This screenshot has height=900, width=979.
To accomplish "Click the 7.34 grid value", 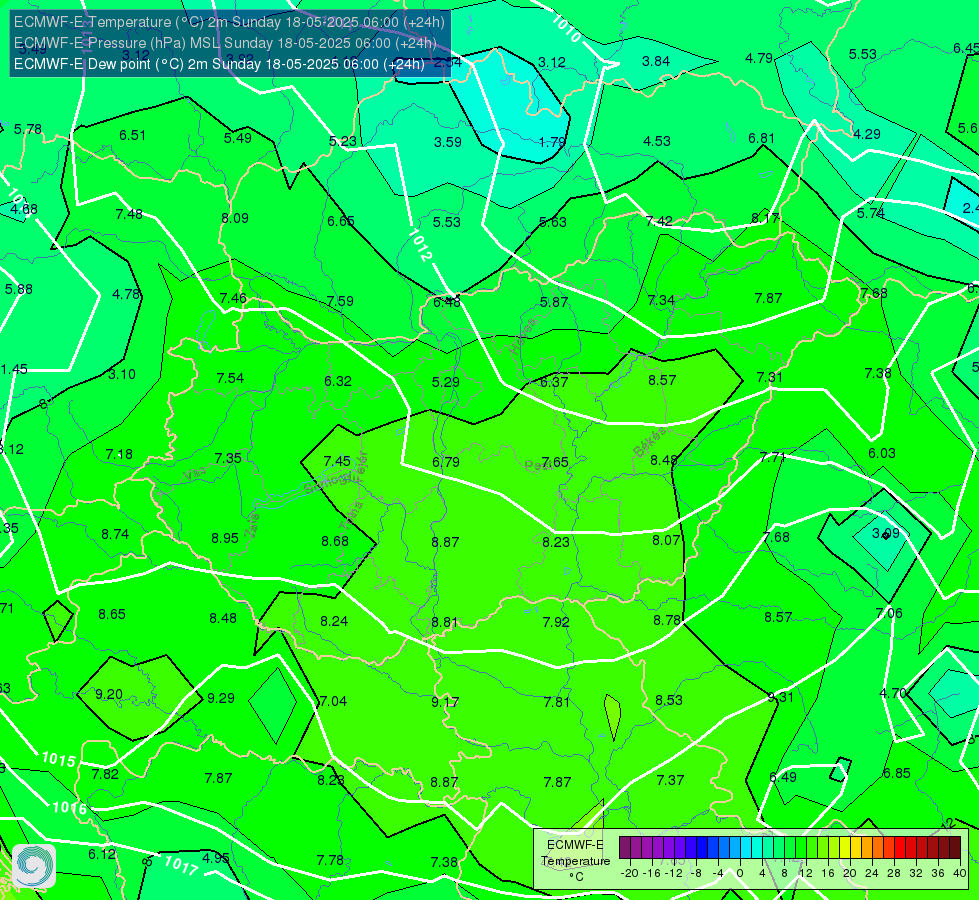I will point(661,300).
